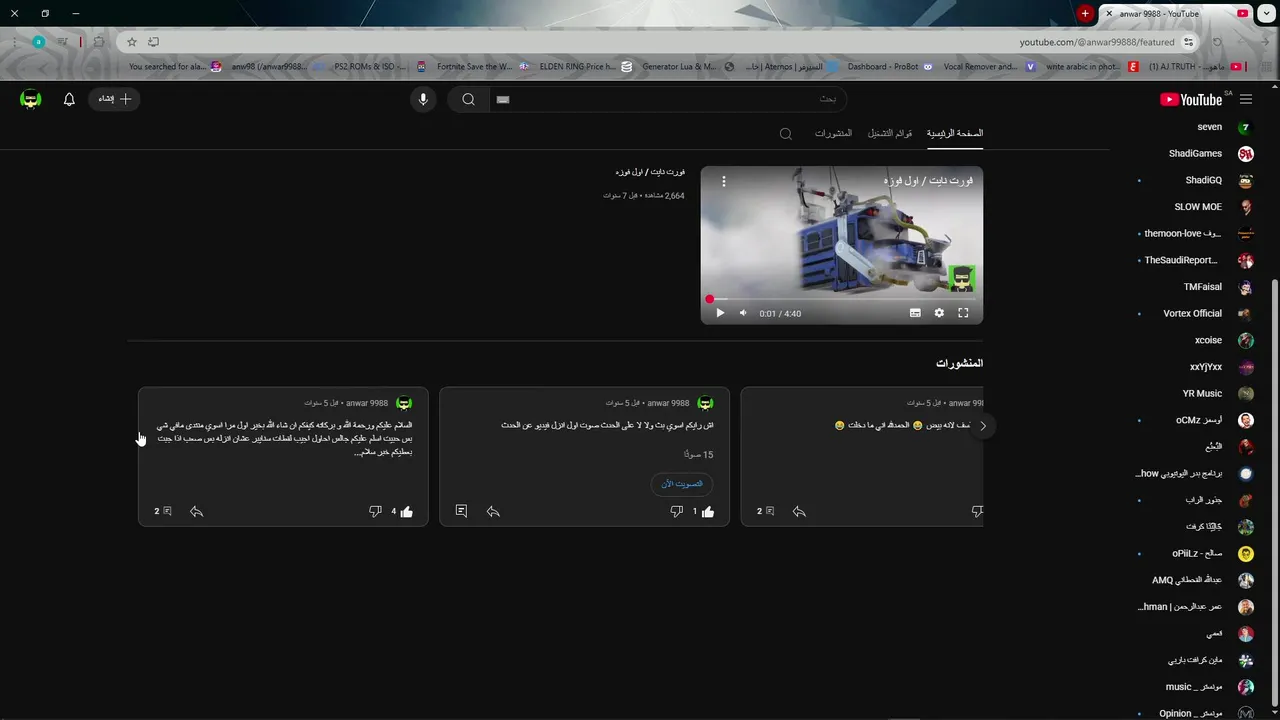The width and height of the screenshot is (1280, 720).
Task: Play the featured Fortnite video
Action: coord(720,313)
